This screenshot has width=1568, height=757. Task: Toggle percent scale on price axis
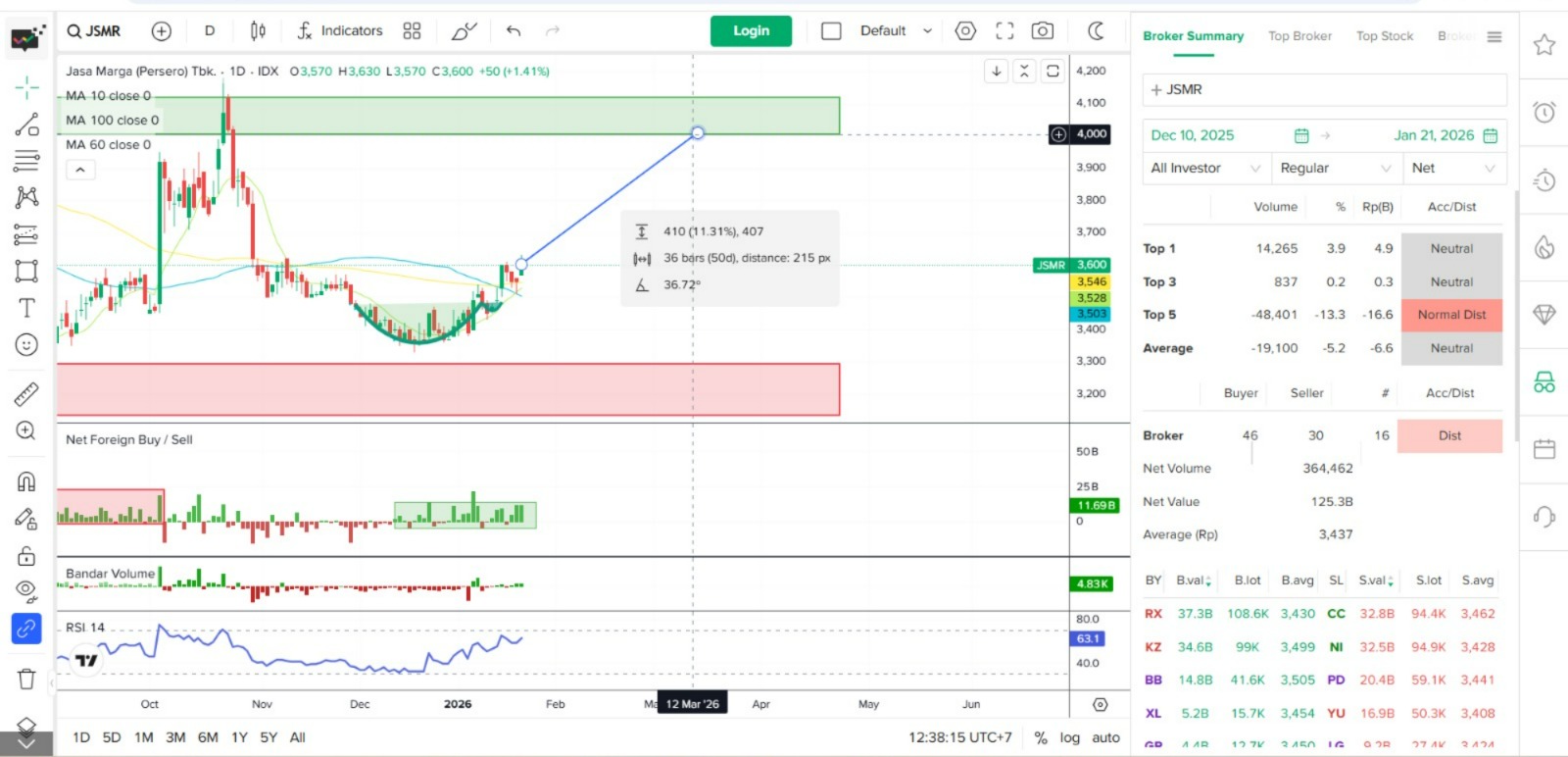pos(1041,737)
